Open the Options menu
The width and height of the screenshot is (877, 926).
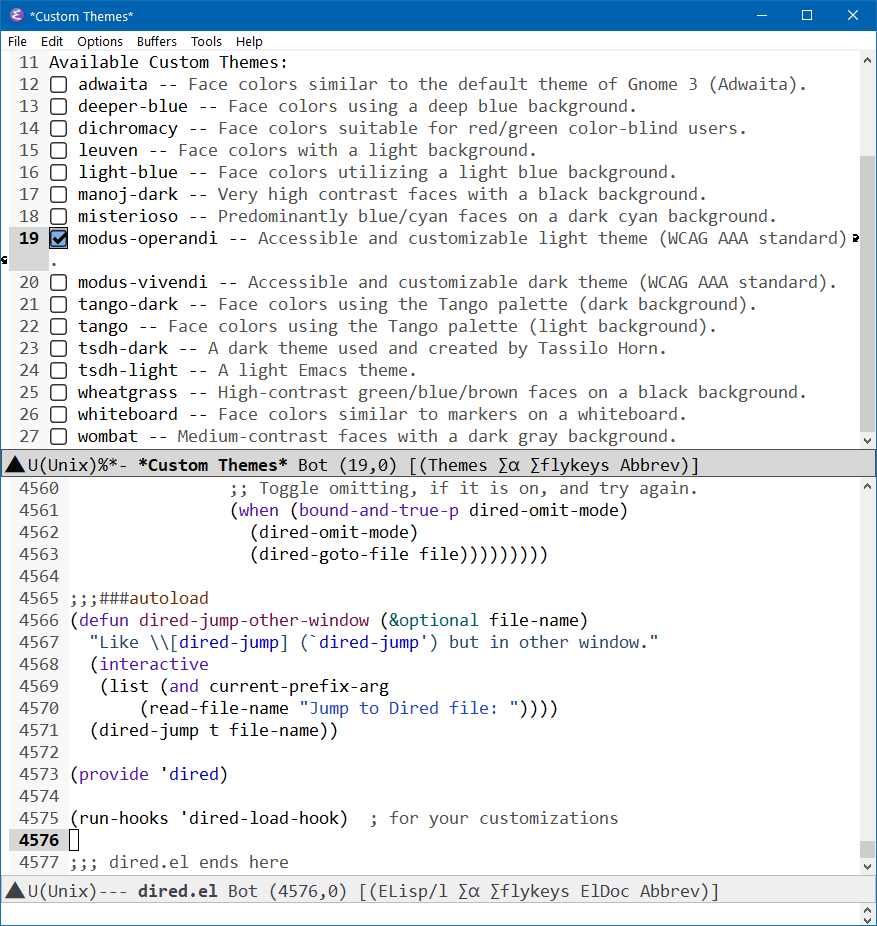pos(100,41)
